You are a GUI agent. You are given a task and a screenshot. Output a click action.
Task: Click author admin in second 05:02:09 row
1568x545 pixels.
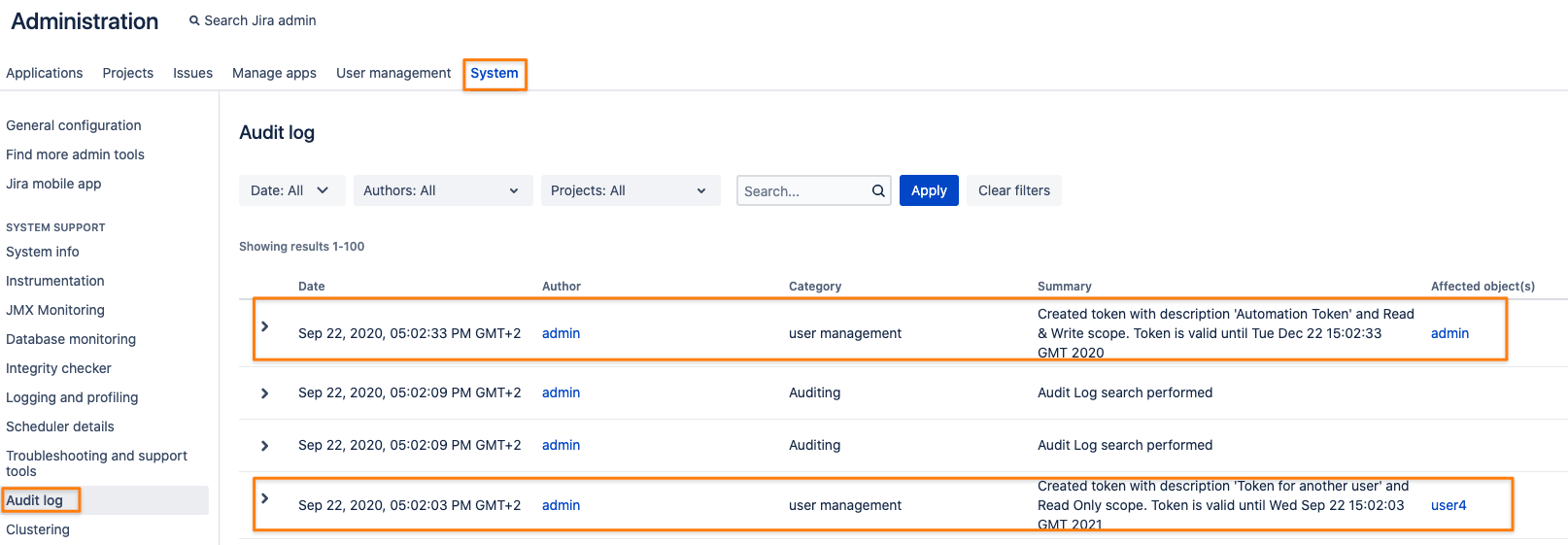561,445
